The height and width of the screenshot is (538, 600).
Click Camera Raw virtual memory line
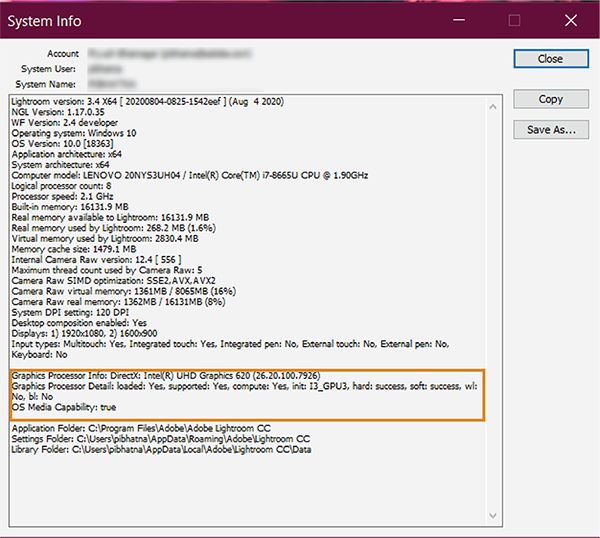(x=124, y=291)
